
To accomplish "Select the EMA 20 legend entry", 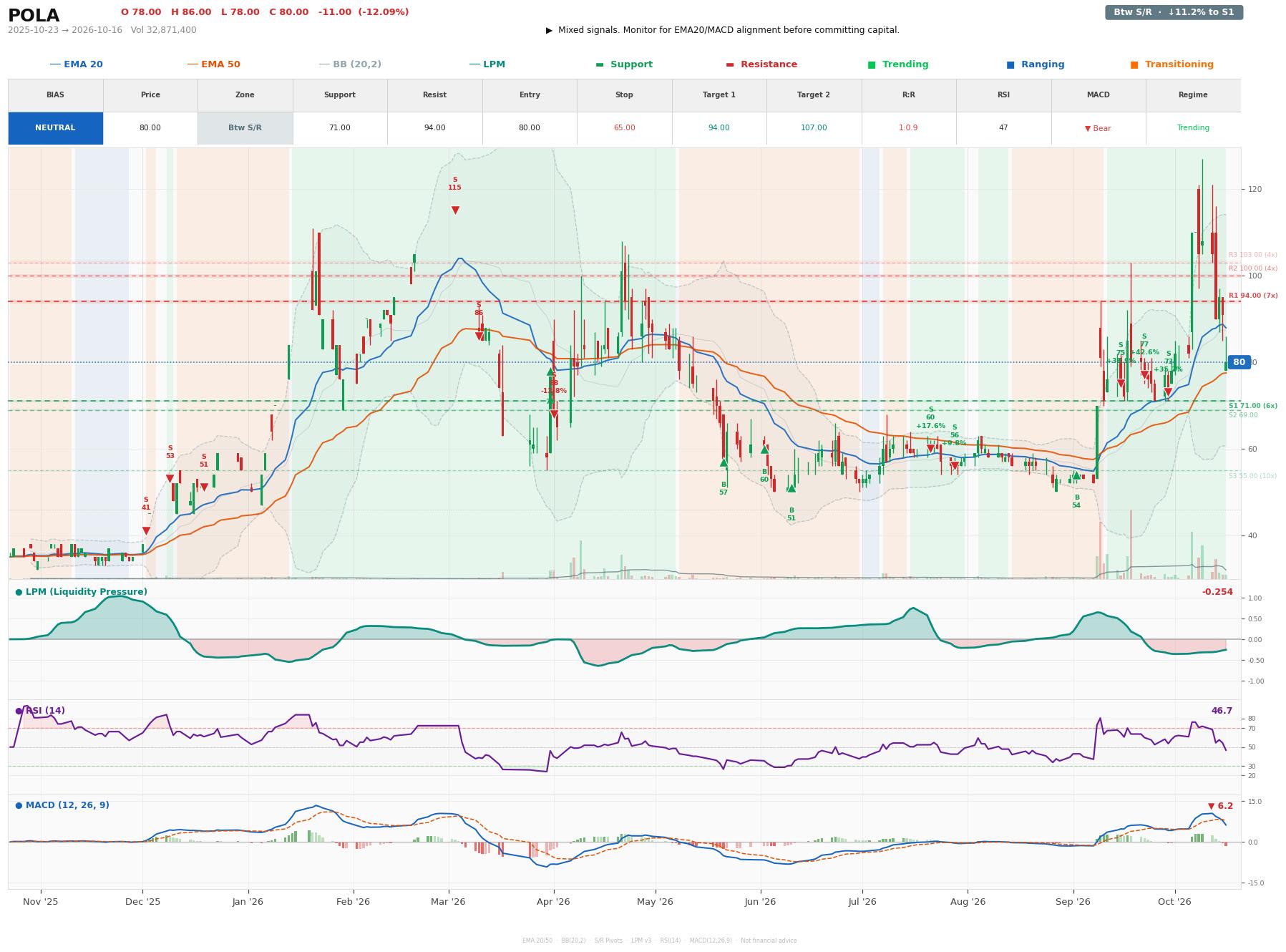I will tap(76, 64).
